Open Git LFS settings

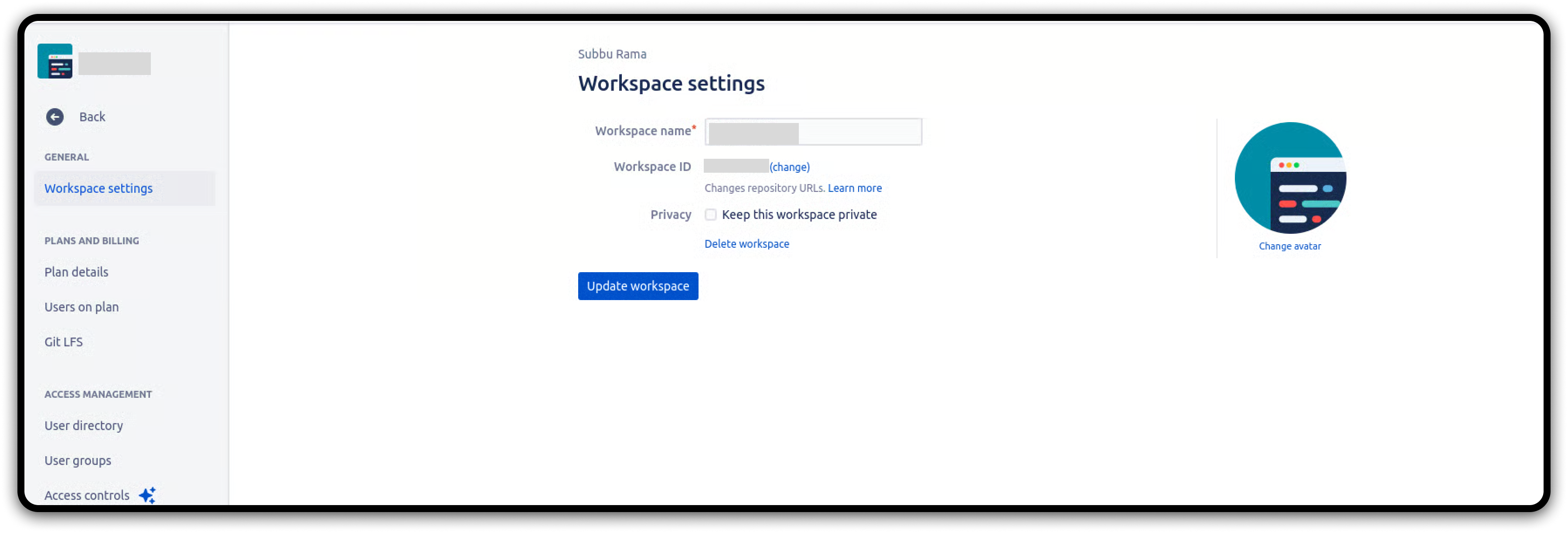click(x=63, y=342)
